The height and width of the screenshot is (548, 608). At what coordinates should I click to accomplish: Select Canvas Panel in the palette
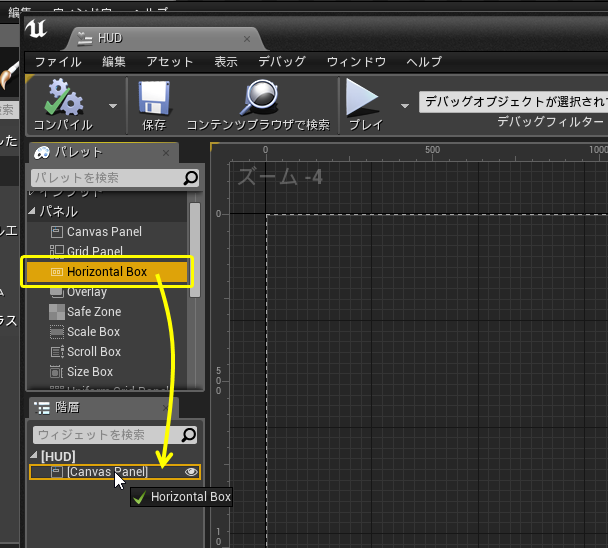pyautogui.click(x=104, y=232)
